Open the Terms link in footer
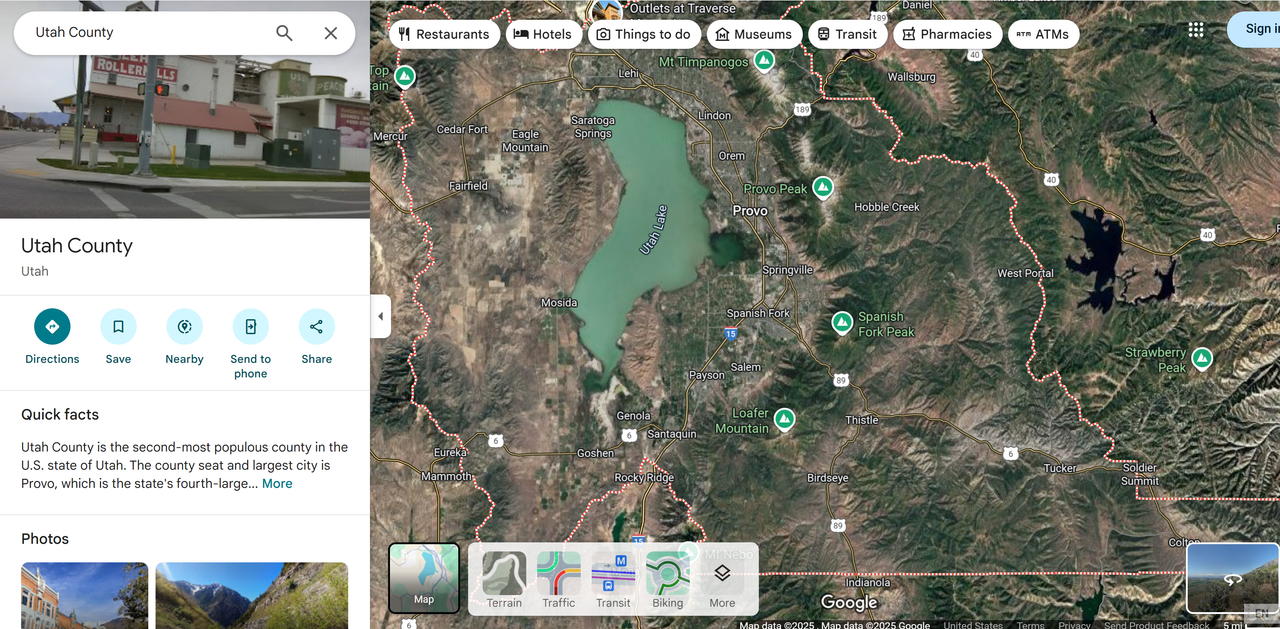Viewport: 1280px width, 629px height. pos(1031,625)
